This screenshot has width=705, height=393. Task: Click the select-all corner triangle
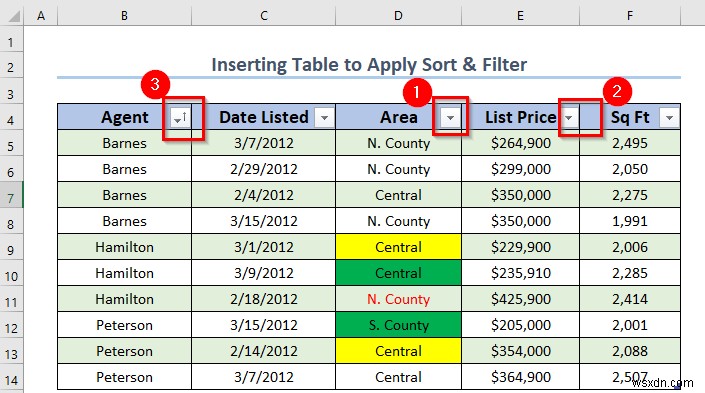[14, 16]
